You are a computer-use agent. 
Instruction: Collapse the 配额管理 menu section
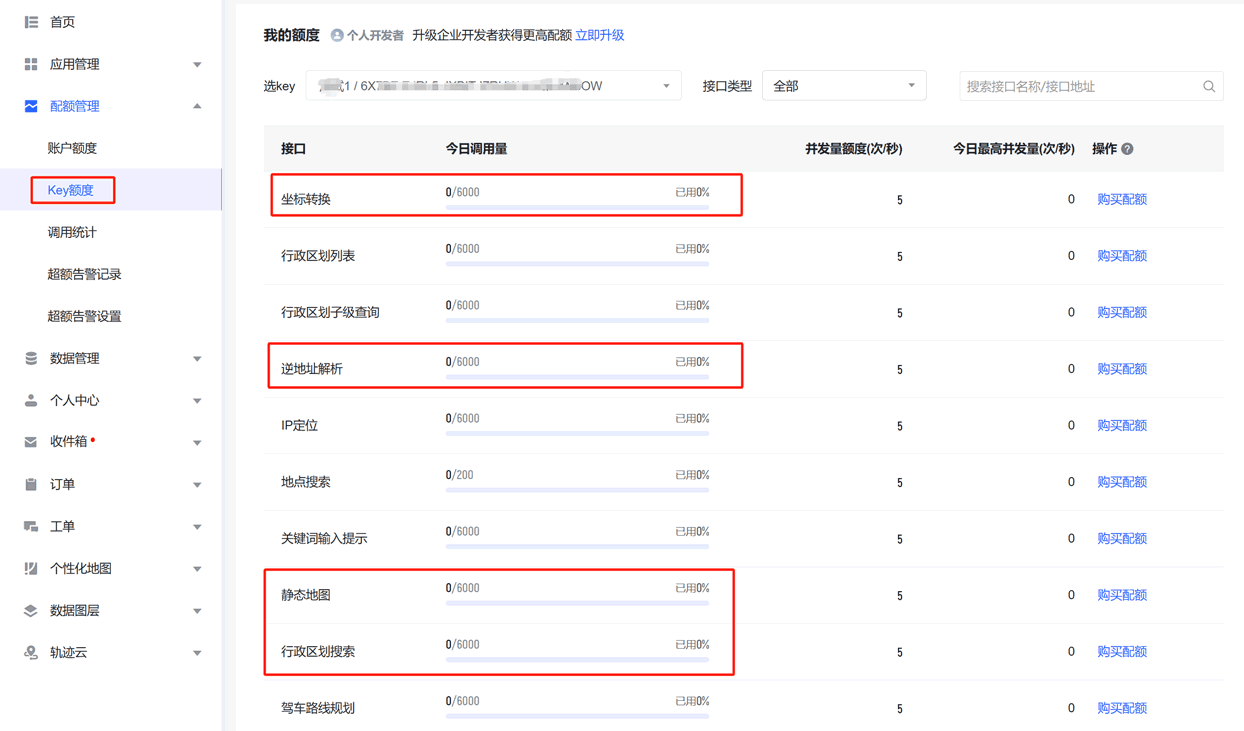point(197,106)
